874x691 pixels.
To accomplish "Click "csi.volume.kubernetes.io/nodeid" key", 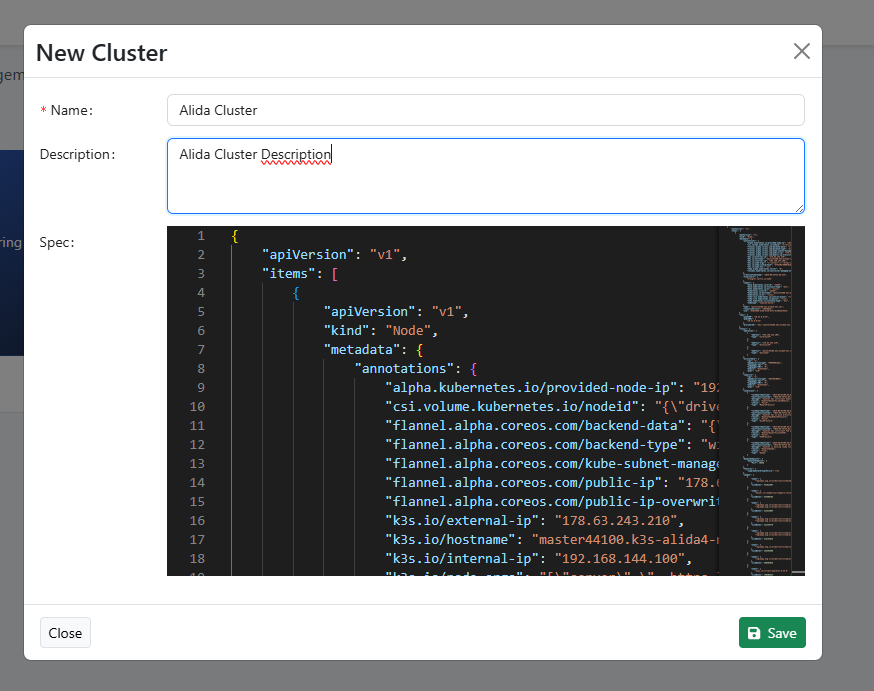I will pyautogui.click(x=512, y=406).
